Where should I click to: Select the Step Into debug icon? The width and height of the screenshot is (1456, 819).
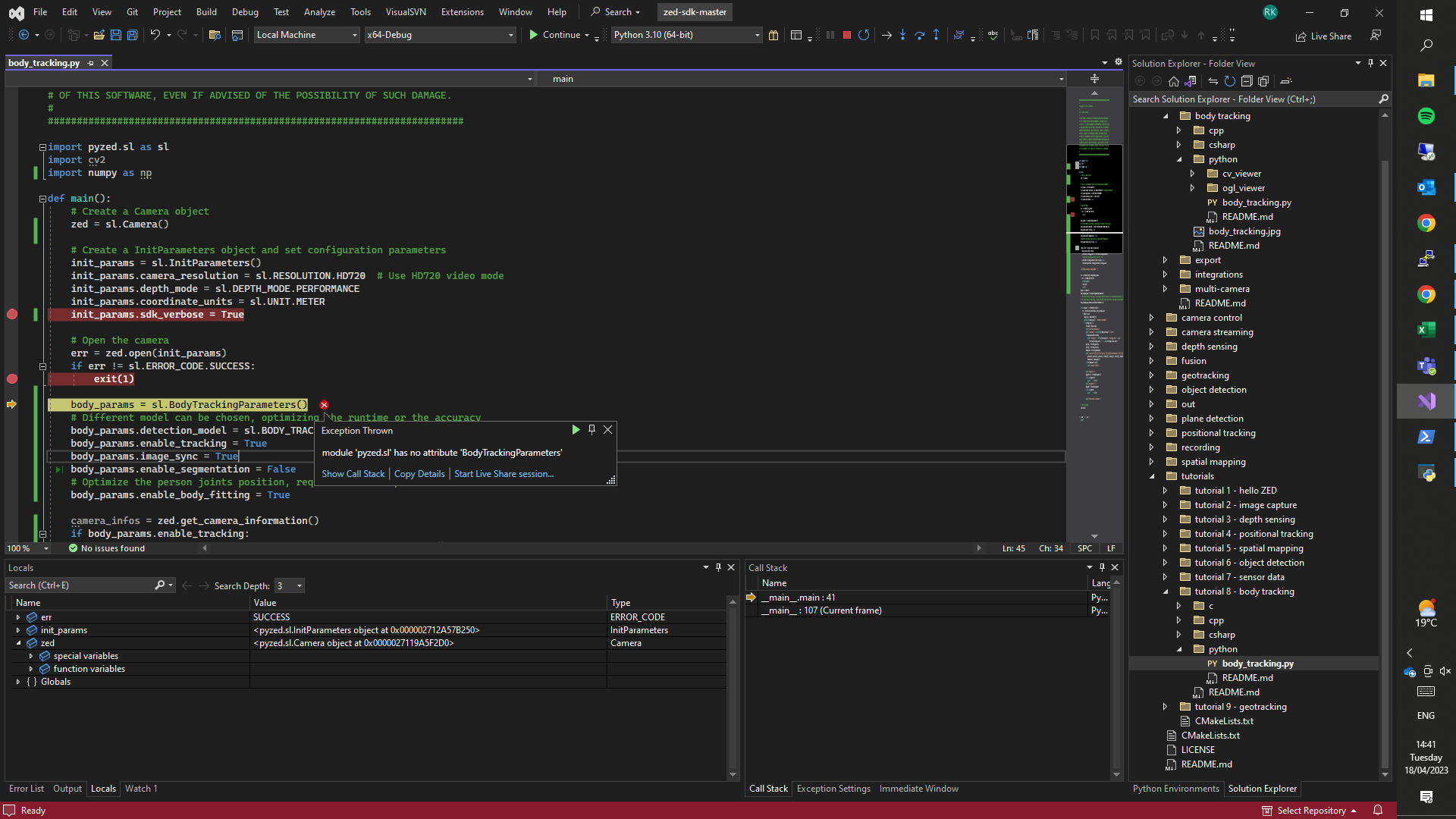(903, 35)
